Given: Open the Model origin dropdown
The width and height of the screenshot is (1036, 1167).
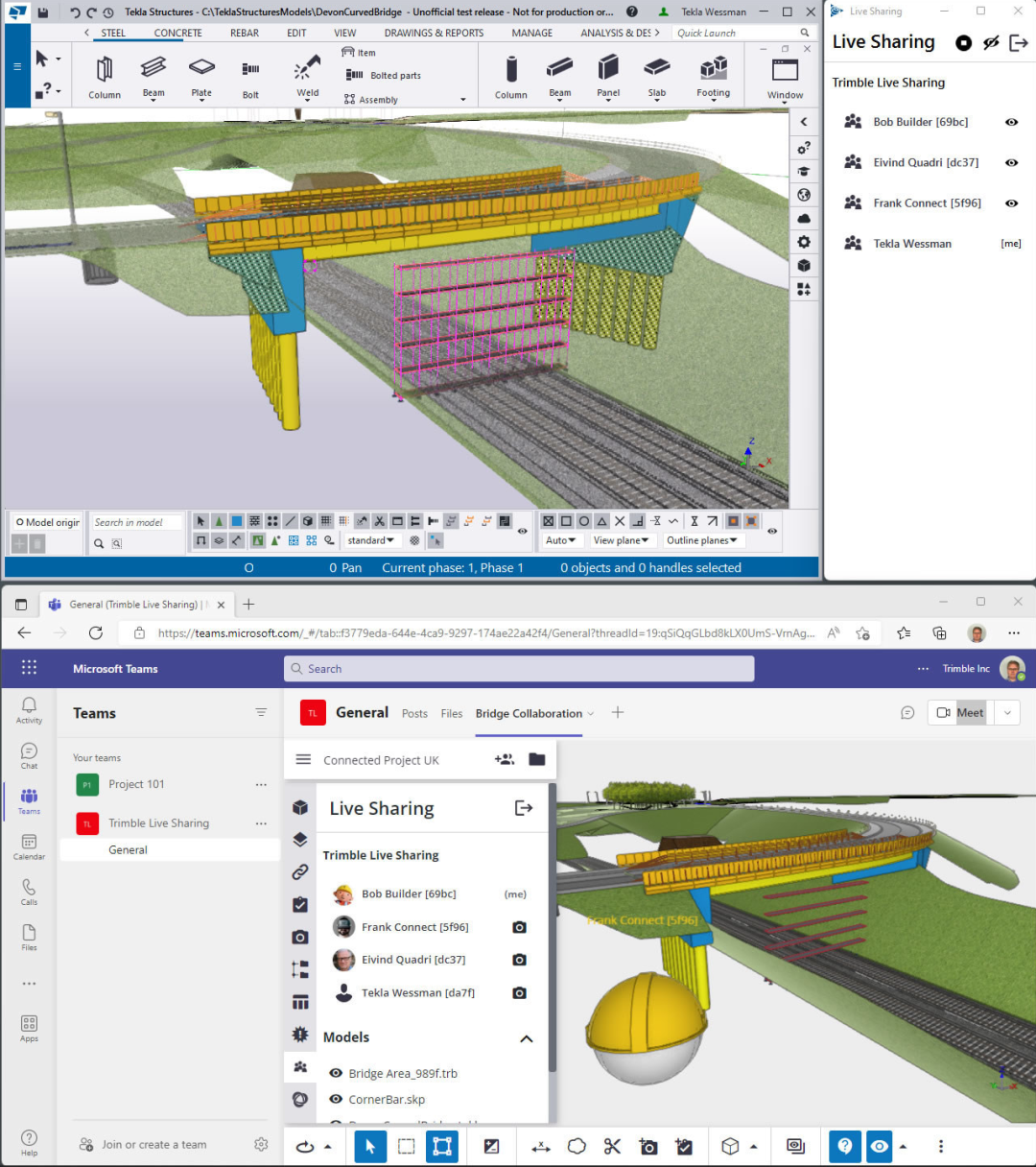Looking at the screenshot, I should [47, 522].
